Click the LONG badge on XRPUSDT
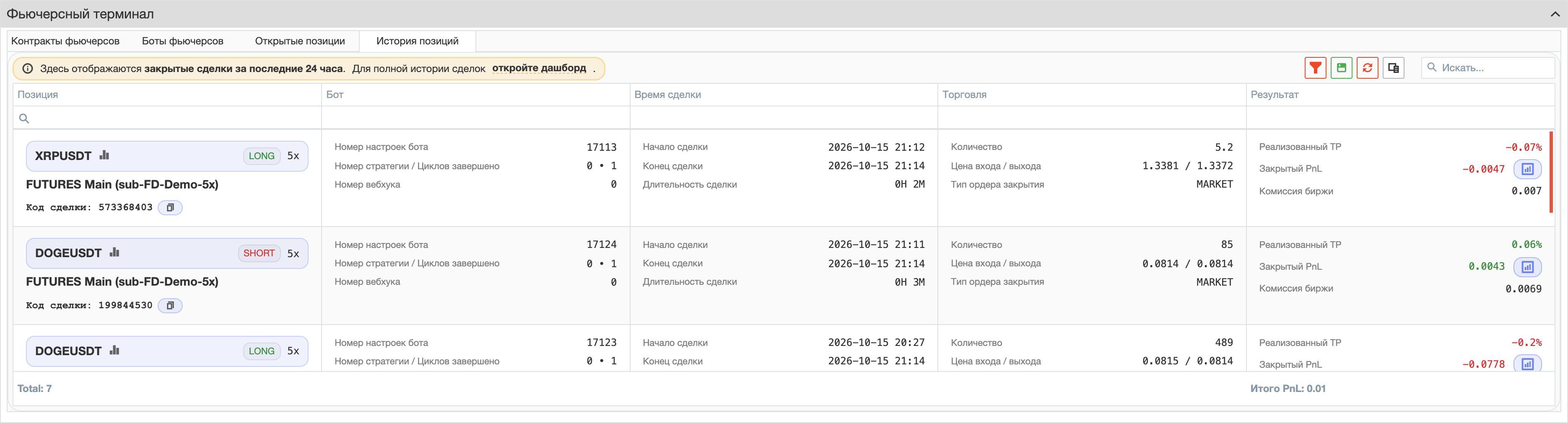Screen dimensions: 1568x423 [262, 155]
